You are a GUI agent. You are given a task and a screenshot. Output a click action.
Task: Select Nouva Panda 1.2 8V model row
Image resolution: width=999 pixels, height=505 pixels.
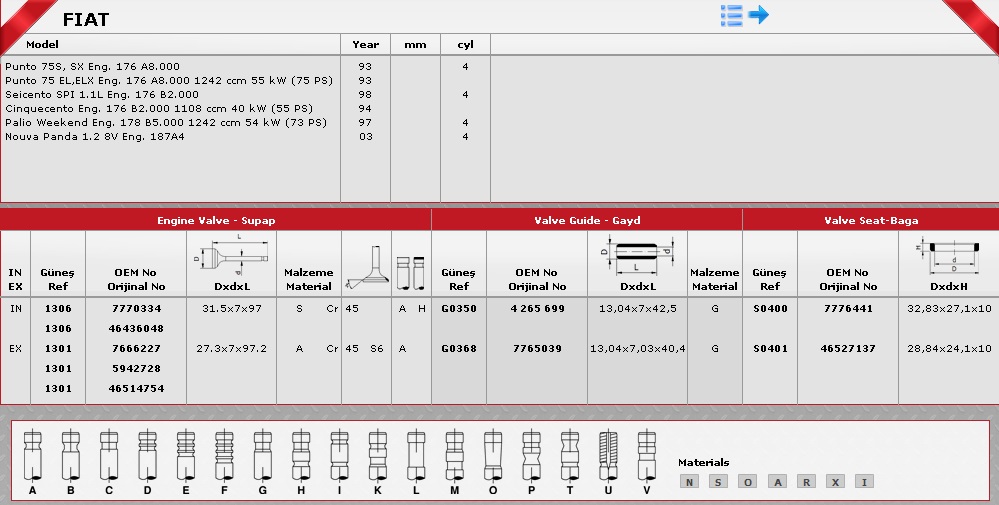[95, 137]
